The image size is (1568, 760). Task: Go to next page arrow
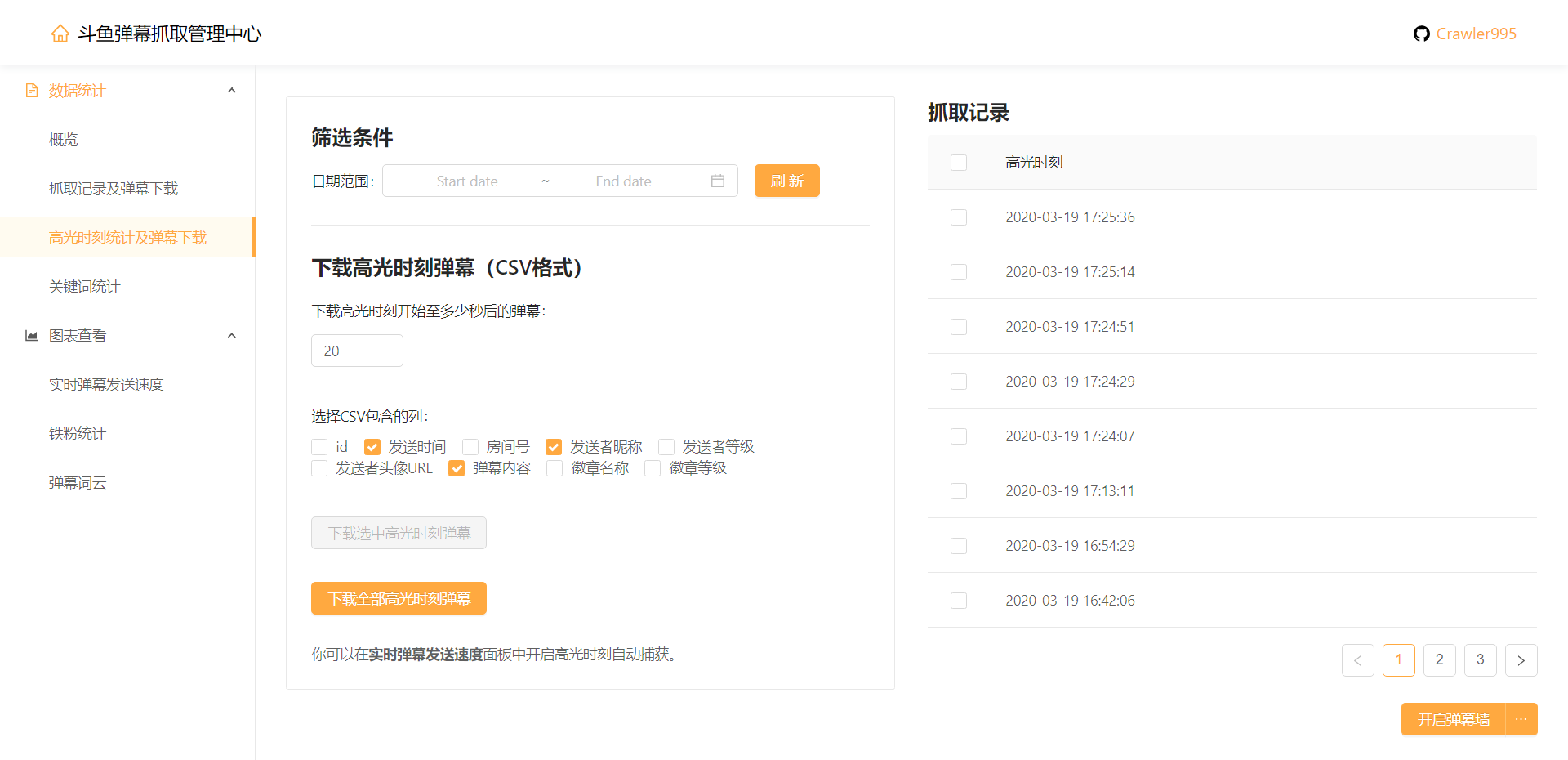coord(1521,660)
